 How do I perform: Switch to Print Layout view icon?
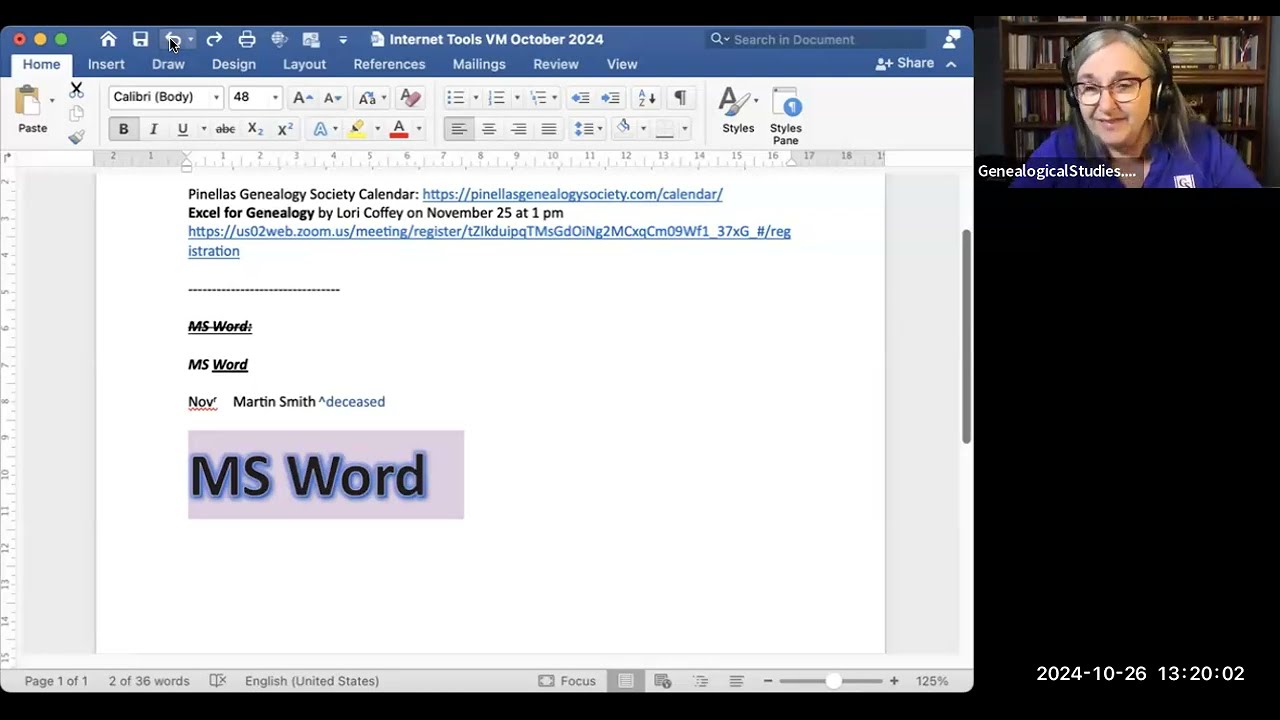tap(626, 681)
